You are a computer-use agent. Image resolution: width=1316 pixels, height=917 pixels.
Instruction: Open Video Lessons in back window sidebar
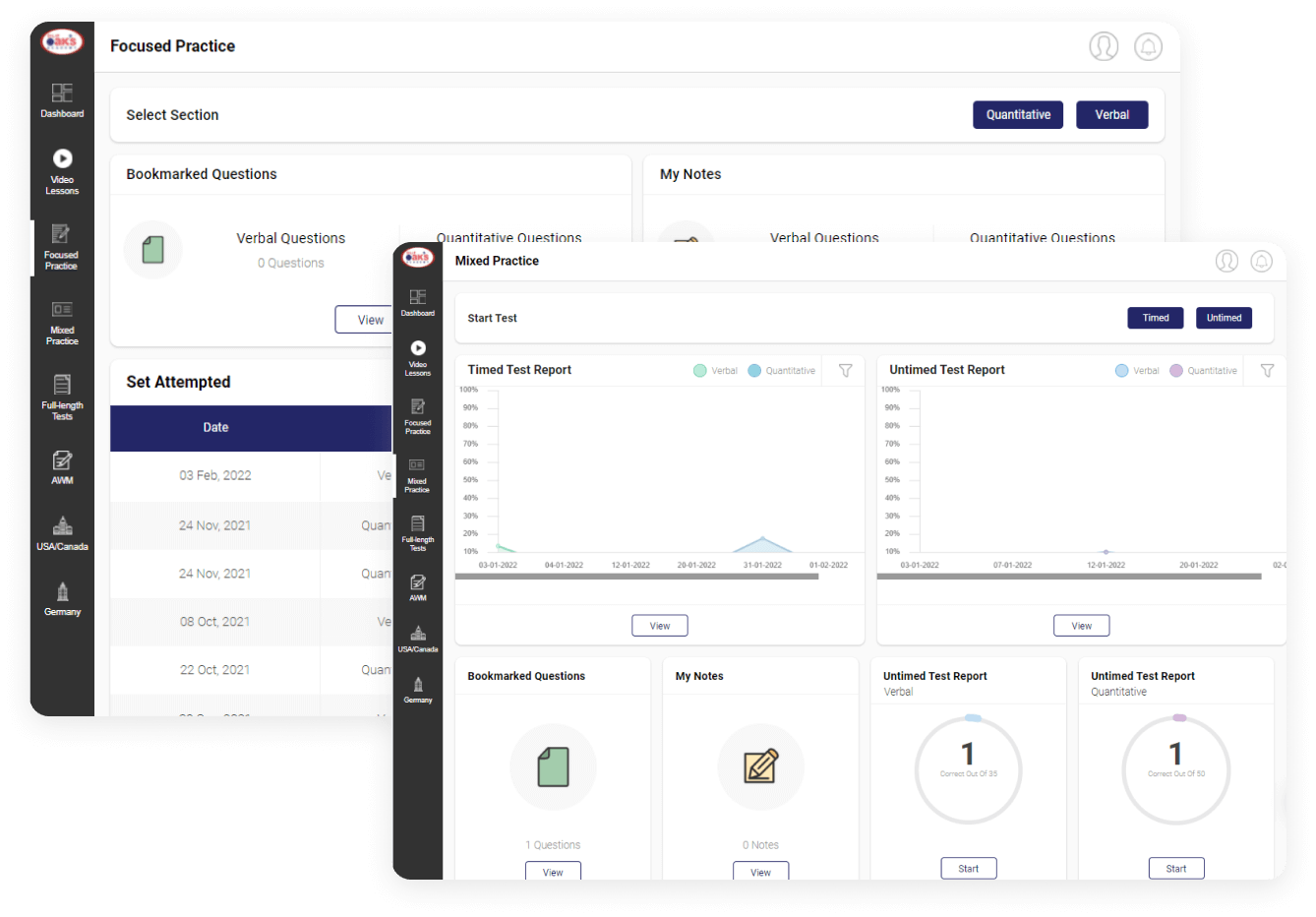pos(62,170)
